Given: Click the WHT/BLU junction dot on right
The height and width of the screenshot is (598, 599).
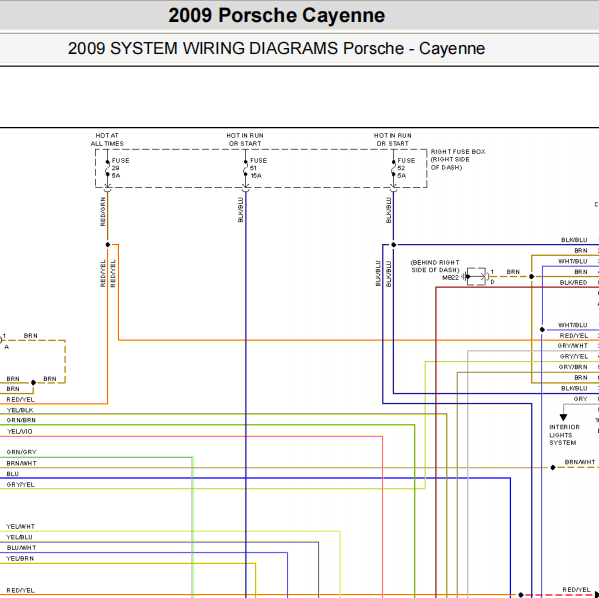Looking at the screenshot, I should tap(542, 329).
